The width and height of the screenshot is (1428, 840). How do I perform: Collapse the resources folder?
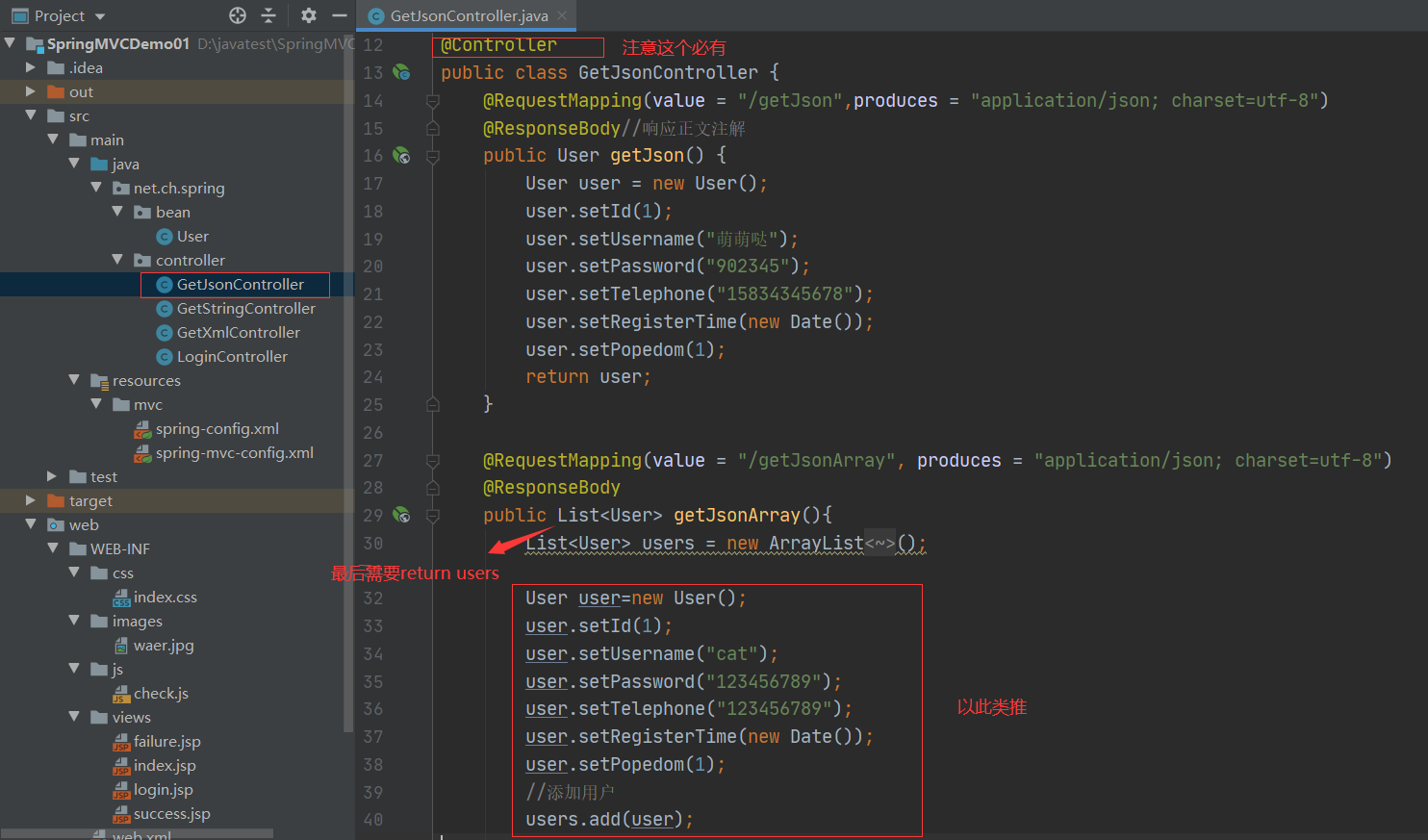click(x=74, y=380)
